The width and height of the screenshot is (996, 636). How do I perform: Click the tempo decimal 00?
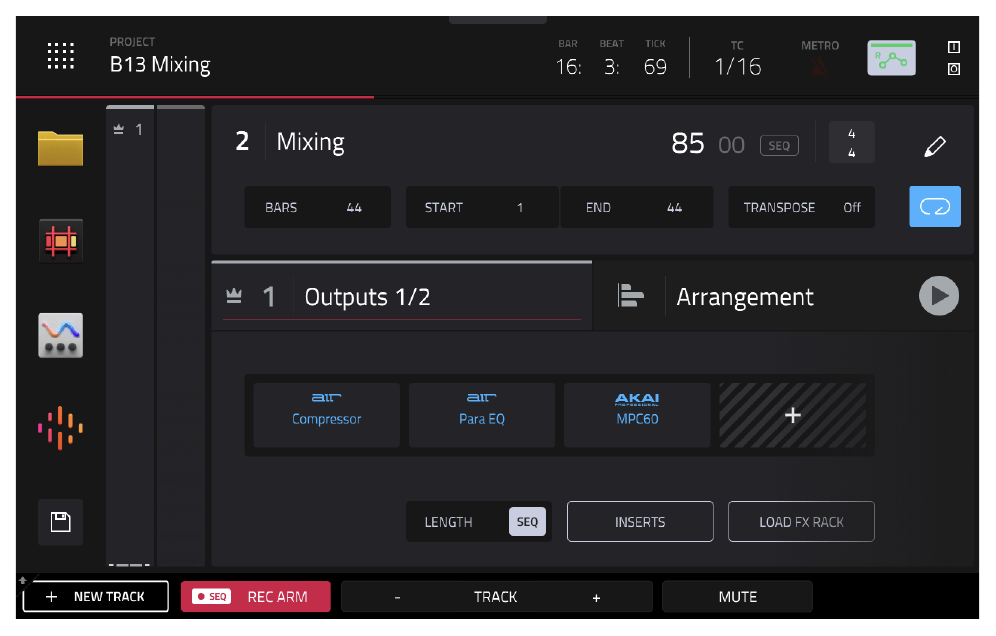tap(730, 145)
